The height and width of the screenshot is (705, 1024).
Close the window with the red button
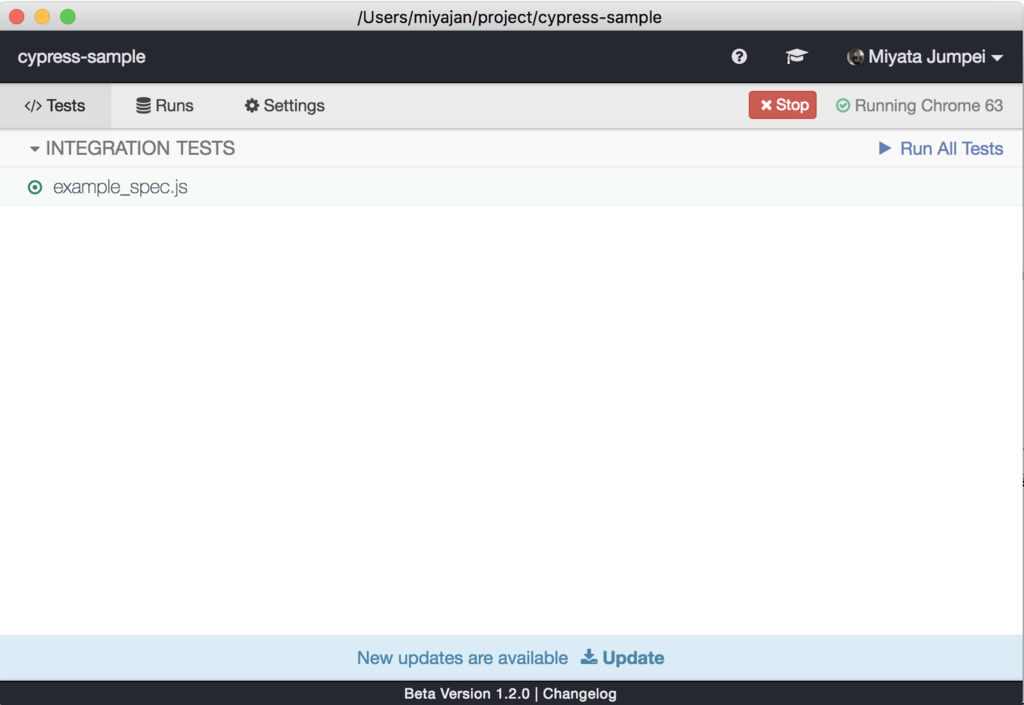(17, 16)
